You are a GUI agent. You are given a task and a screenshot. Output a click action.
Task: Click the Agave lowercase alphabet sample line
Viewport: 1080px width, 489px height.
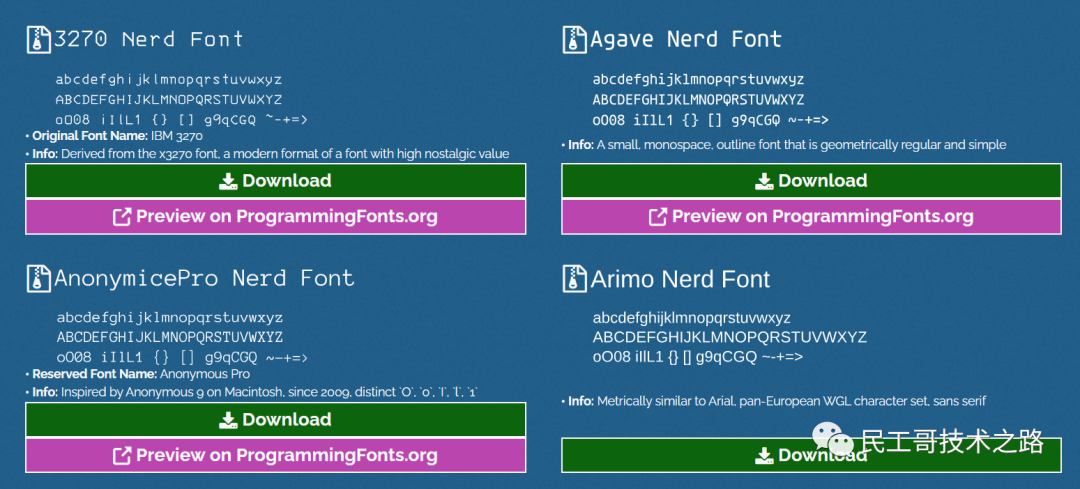click(698, 80)
